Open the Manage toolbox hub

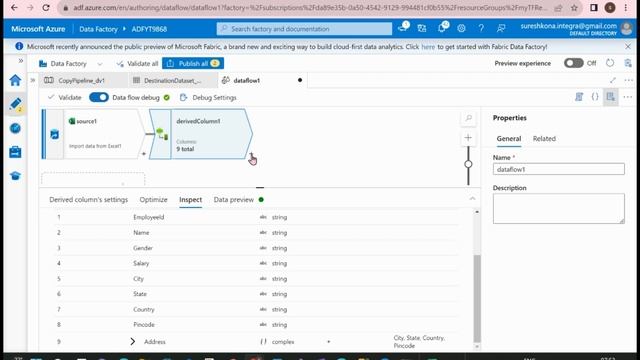(15, 152)
